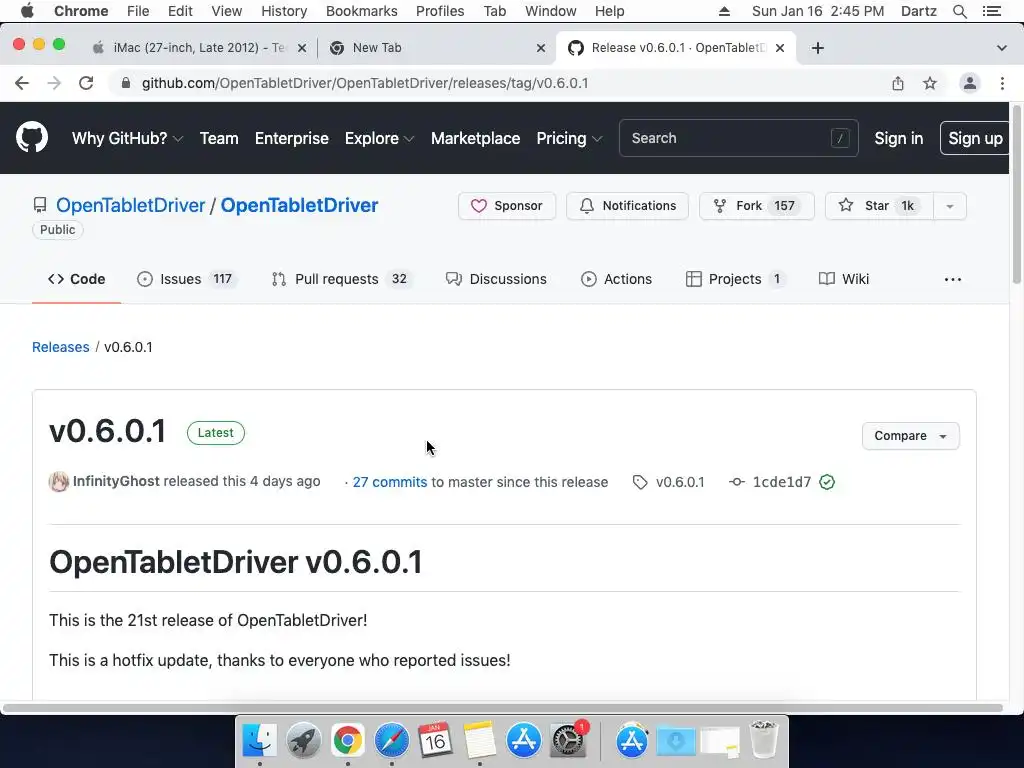This screenshot has height=768, width=1024.
Task: Star the repository
Action: tap(879, 206)
